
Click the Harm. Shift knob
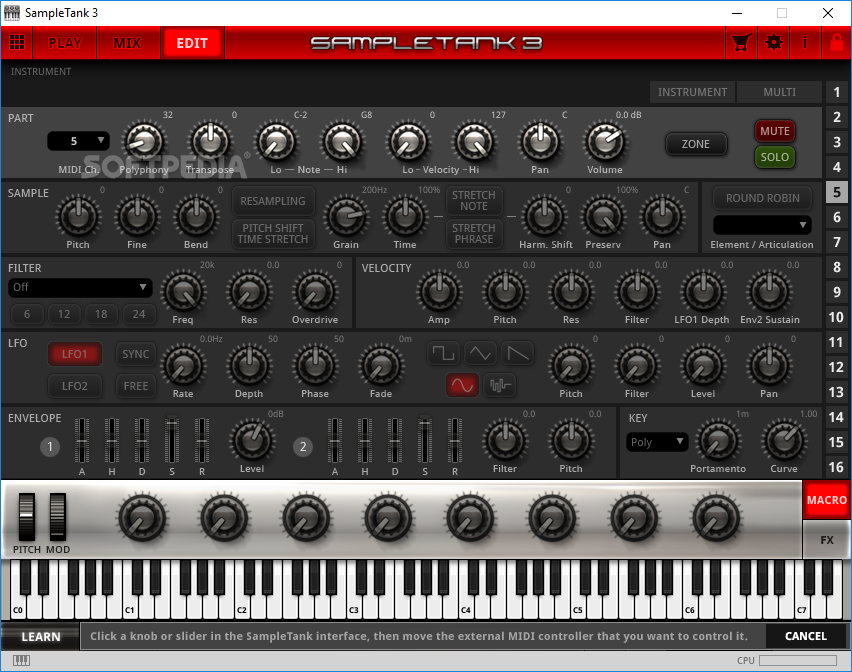(544, 217)
